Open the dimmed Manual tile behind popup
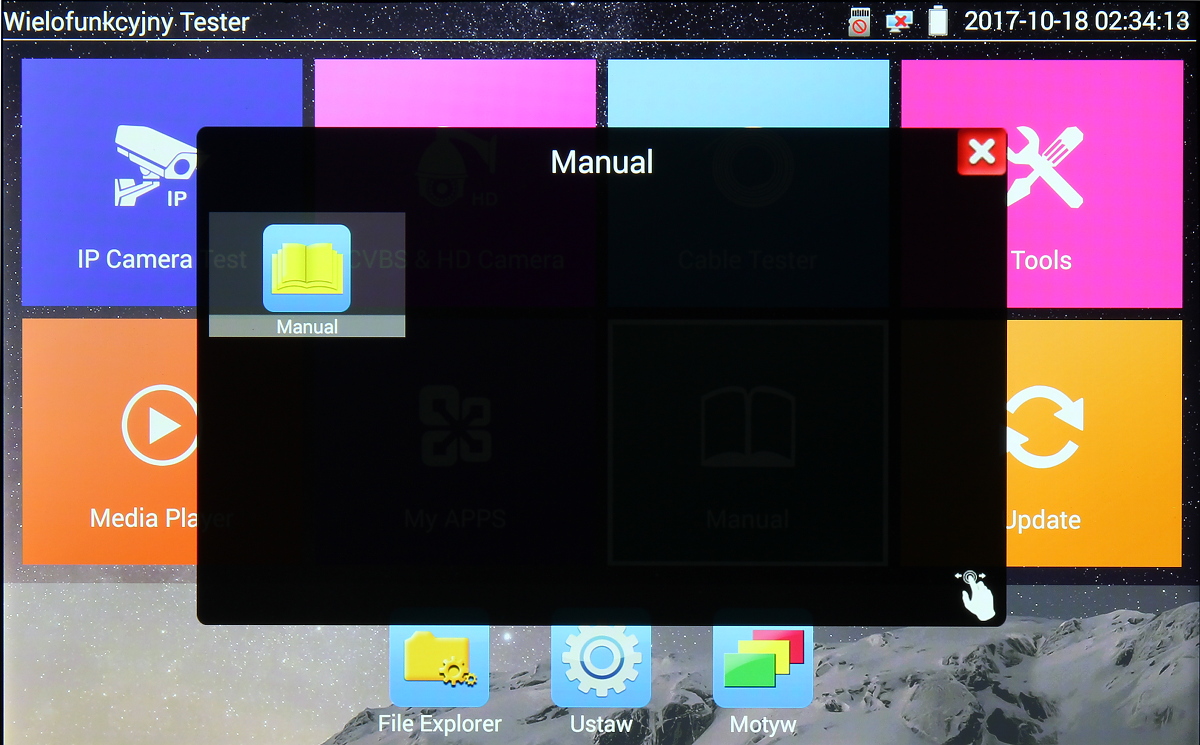 click(748, 441)
